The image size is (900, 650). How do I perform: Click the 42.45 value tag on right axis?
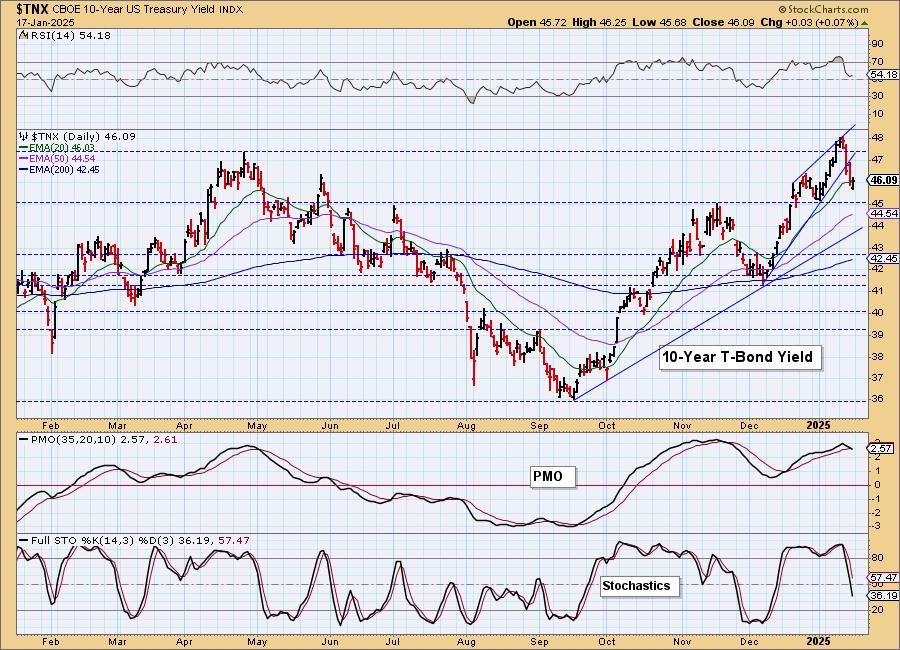click(884, 259)
